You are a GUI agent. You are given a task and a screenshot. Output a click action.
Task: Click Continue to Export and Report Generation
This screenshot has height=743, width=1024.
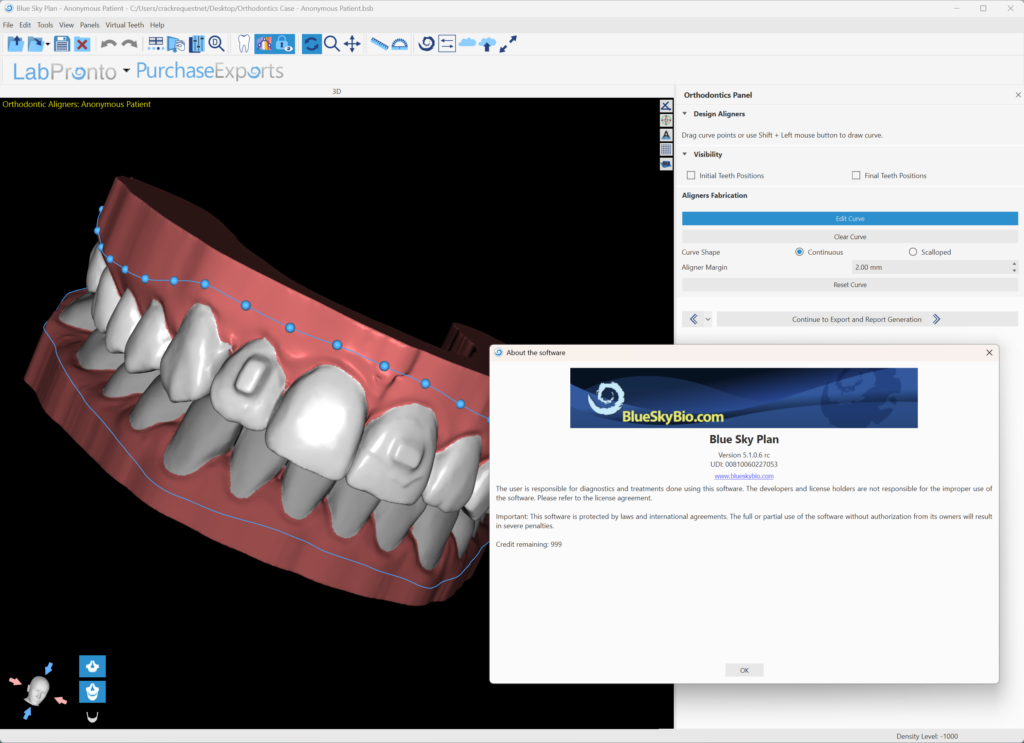pos(867,319)
